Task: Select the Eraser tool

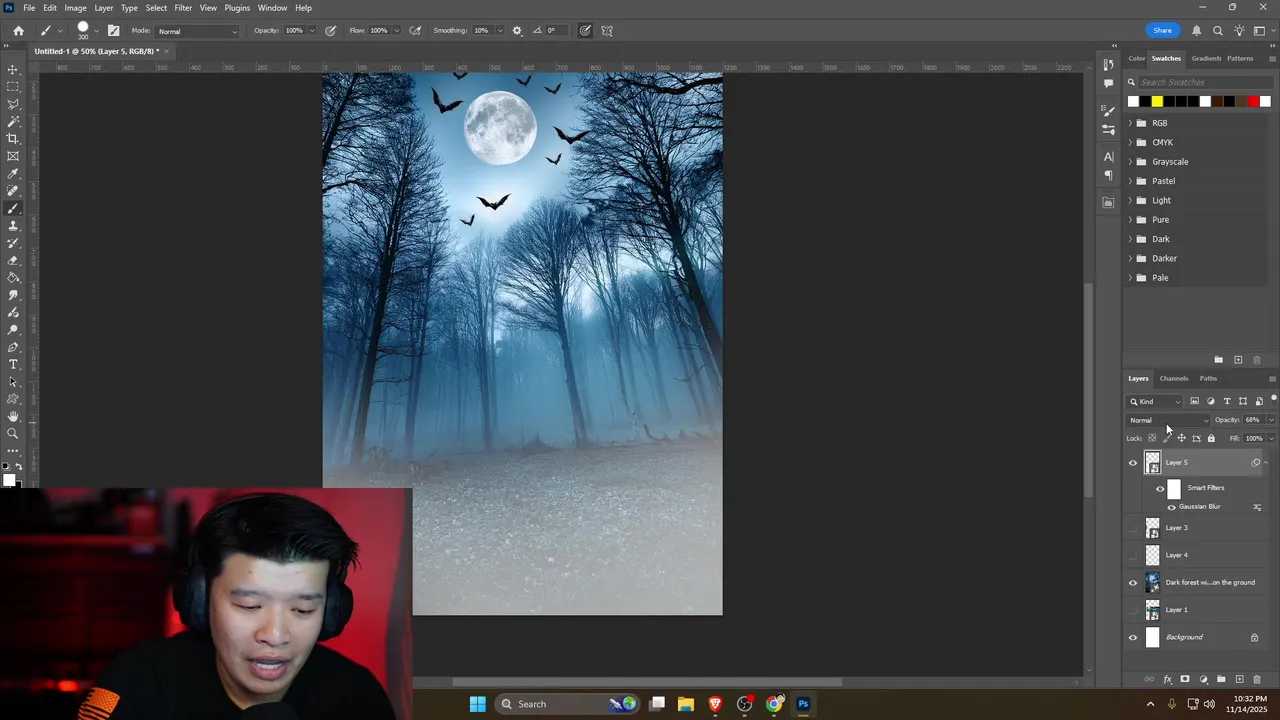Action: 13,260
